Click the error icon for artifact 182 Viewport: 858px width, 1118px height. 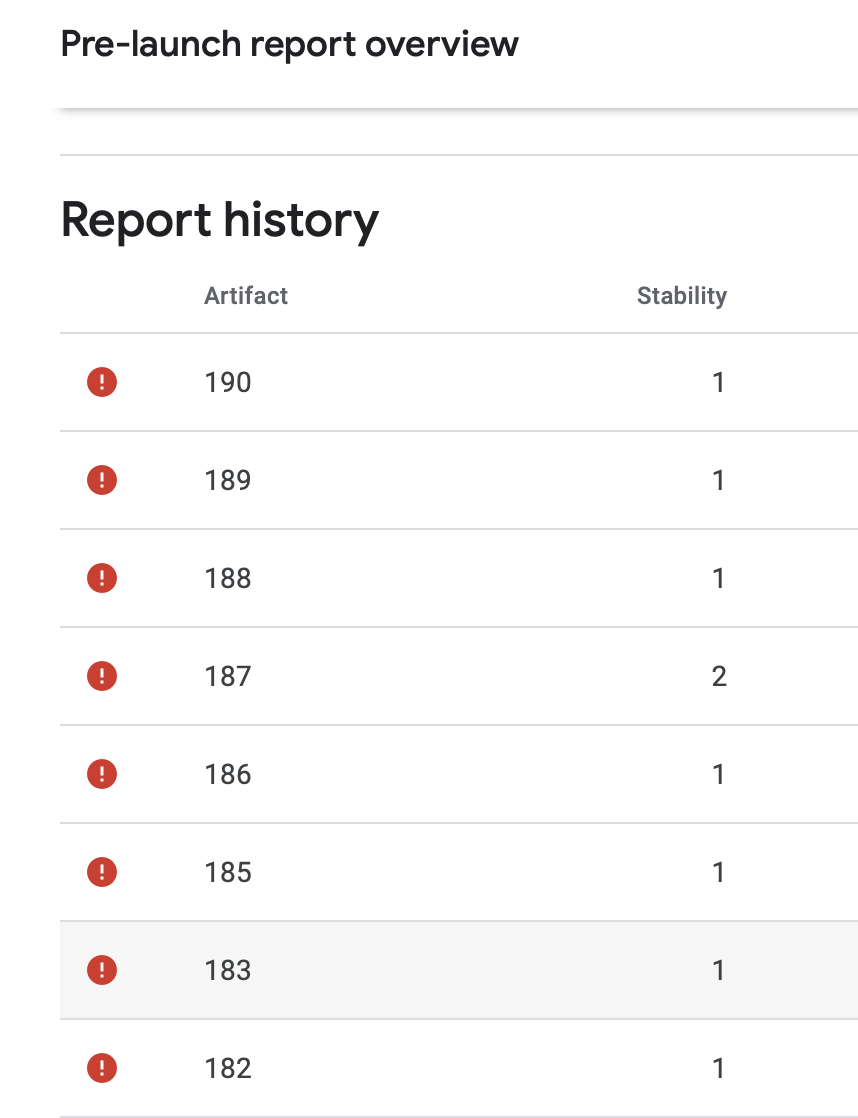coord(101,1068)
